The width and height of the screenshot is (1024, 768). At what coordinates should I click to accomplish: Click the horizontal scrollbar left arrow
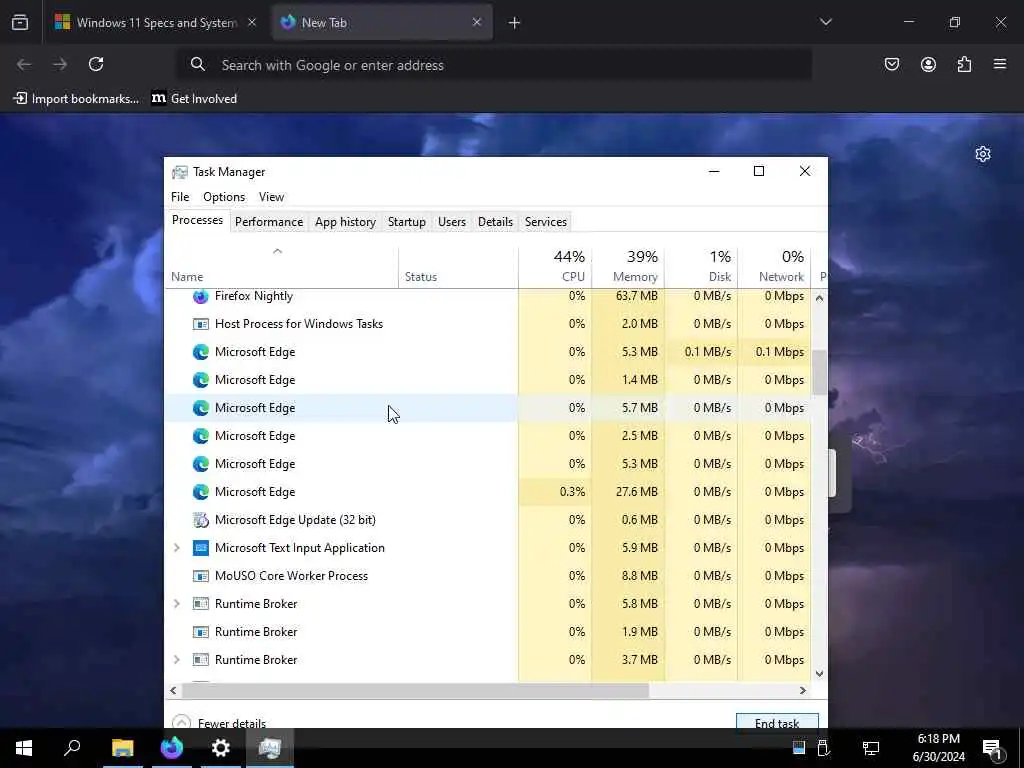(x=173, y=690)
